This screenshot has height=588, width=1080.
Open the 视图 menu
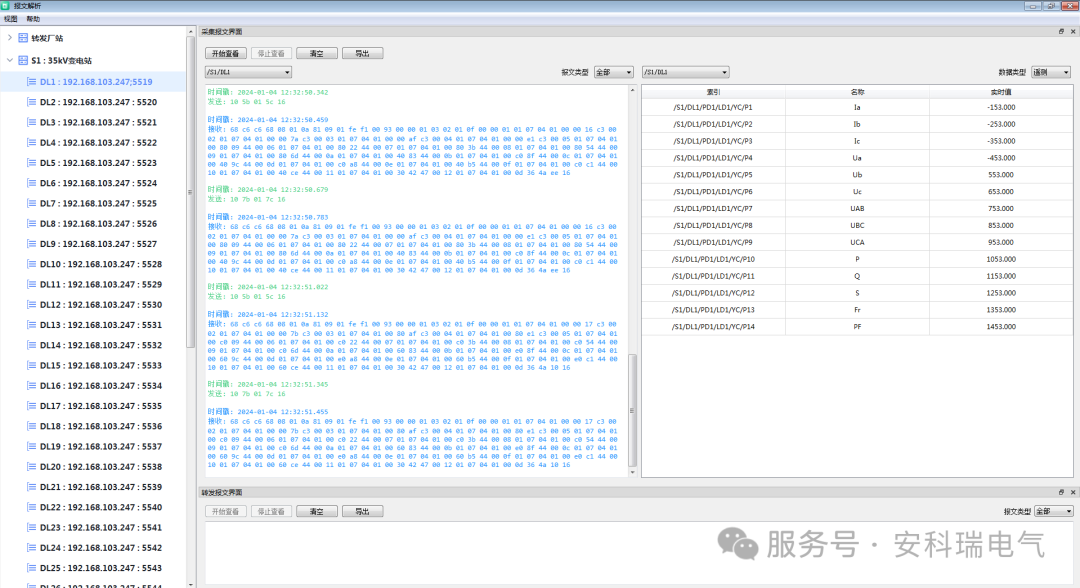click(x=11, y=19)
